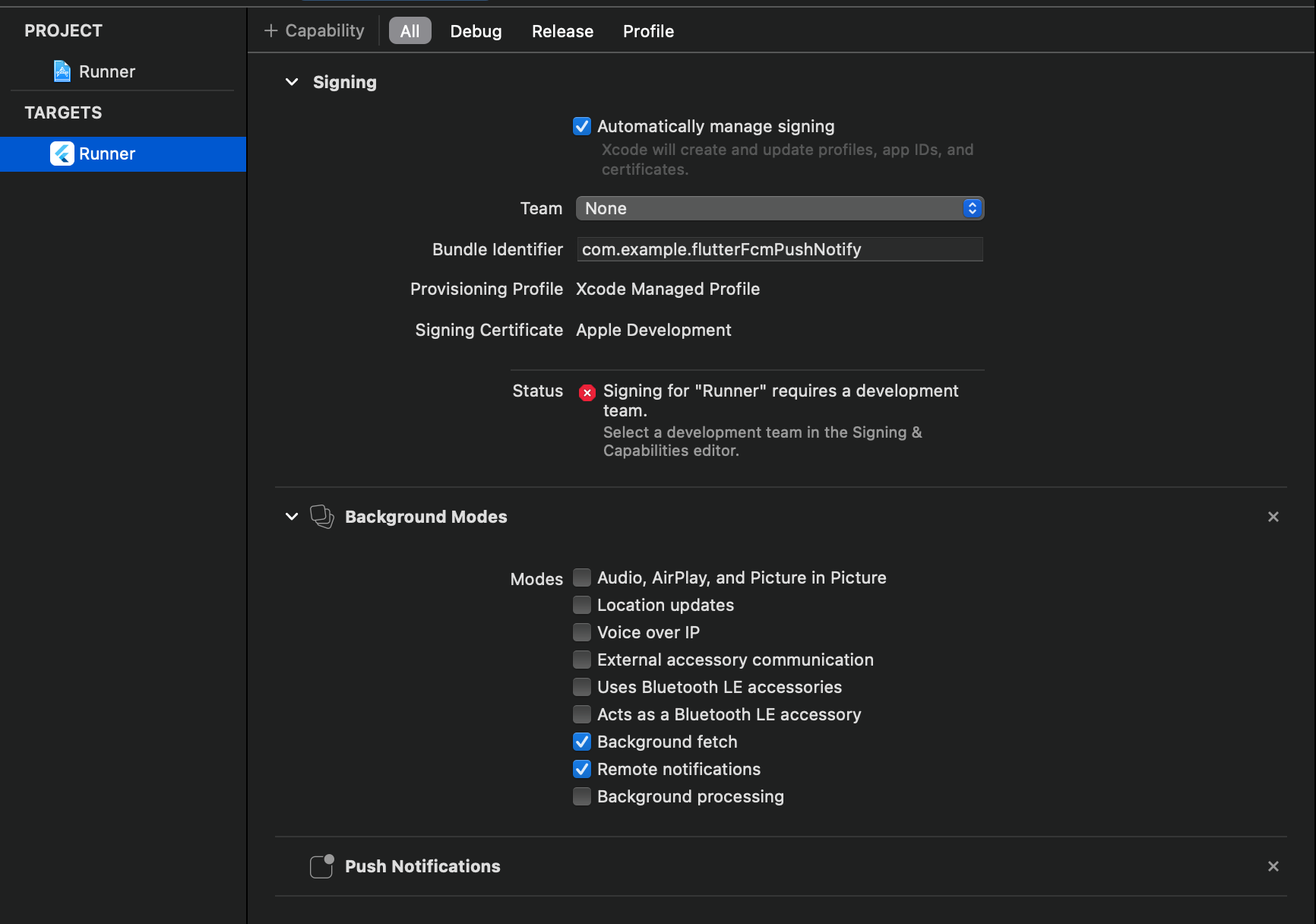This screenshot has height=924, width=1316.
Task: Open the Team dropdown showing None
Action: (x=780, y=208)
